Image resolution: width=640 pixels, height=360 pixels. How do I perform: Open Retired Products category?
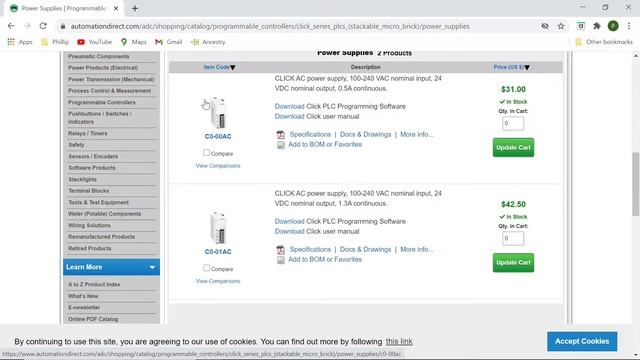pyautogui.click(x=89, y=248)
